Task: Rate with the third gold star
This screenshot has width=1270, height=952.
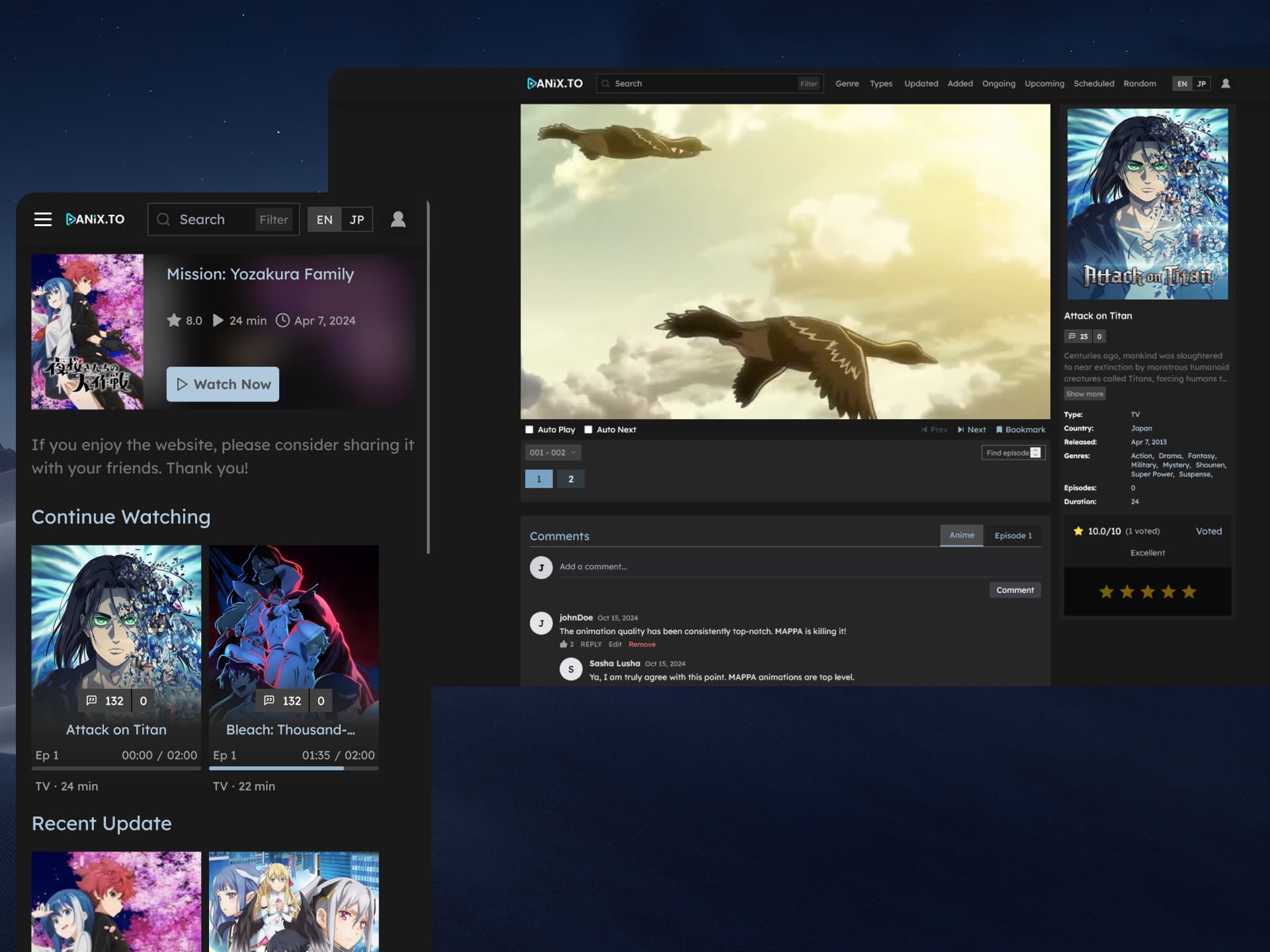Action: pyautogui.click(x=1148, y=592)
